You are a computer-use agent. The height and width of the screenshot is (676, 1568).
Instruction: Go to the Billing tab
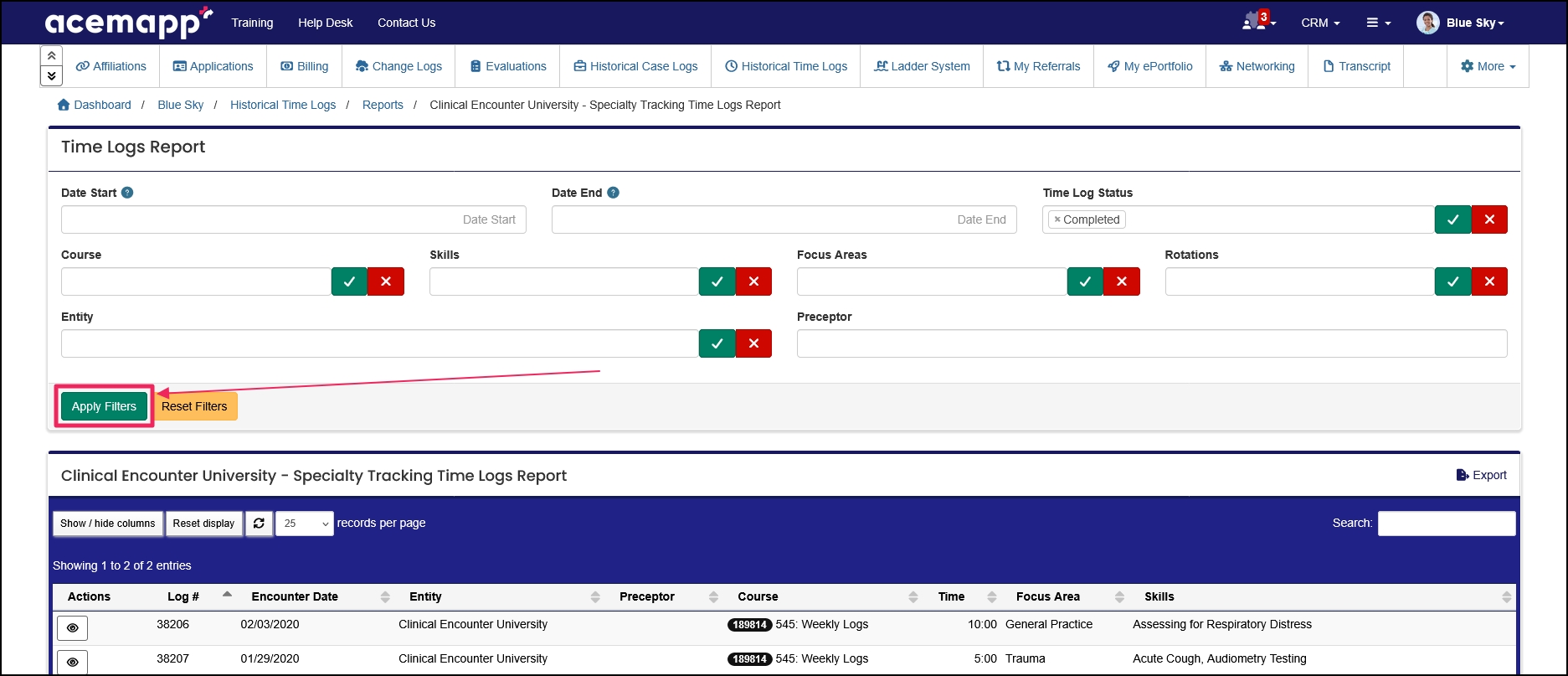tap(304, 66)
